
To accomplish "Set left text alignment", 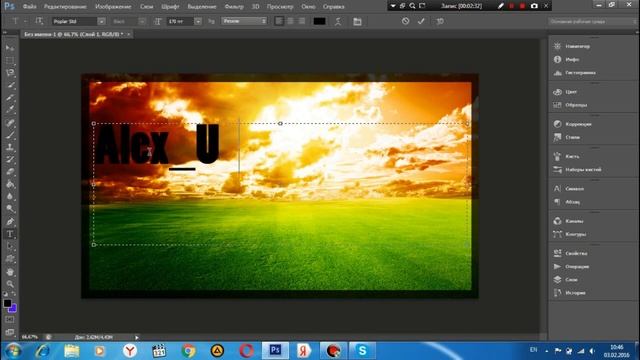I will click(279, 21).
